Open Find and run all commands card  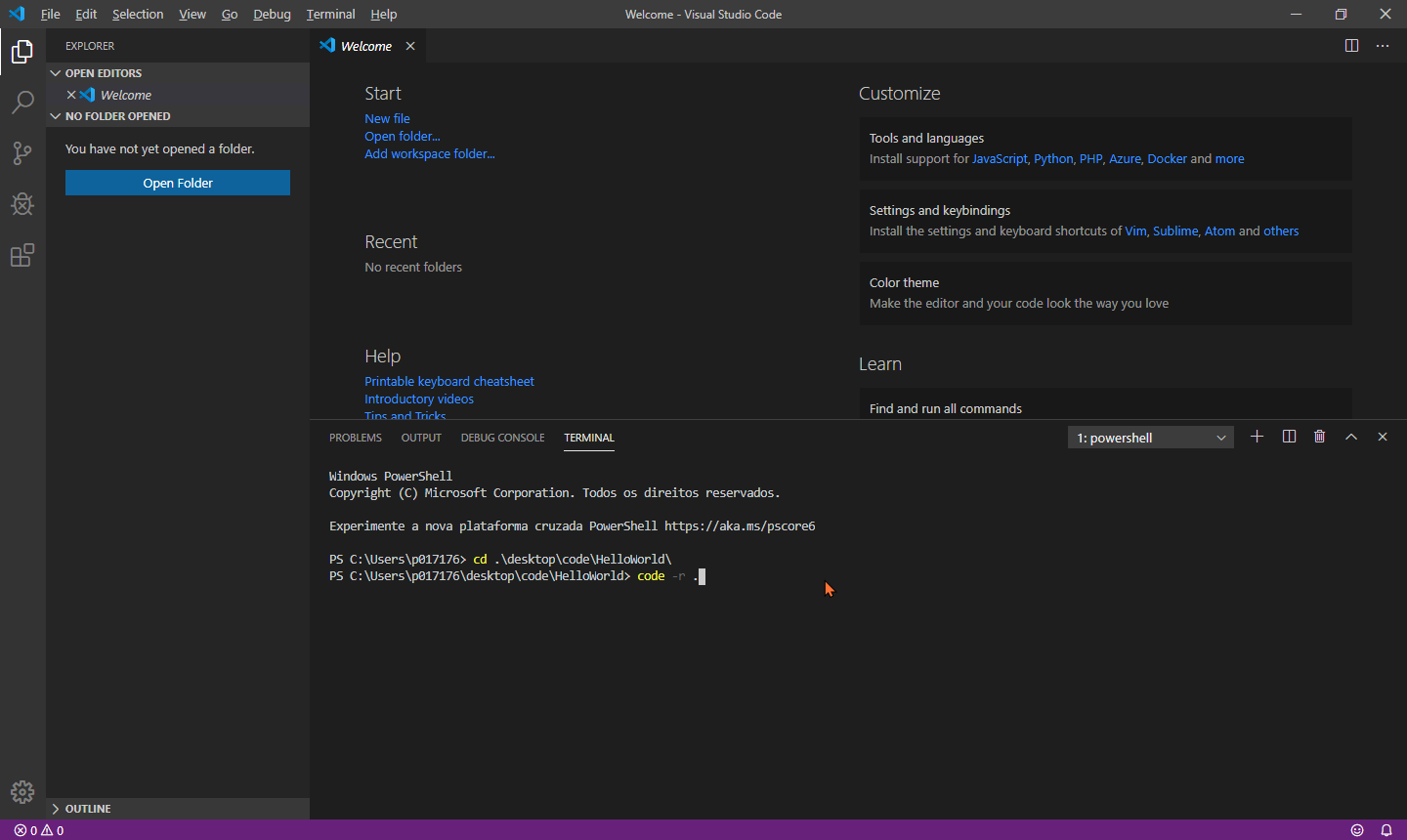[1106, 404]
